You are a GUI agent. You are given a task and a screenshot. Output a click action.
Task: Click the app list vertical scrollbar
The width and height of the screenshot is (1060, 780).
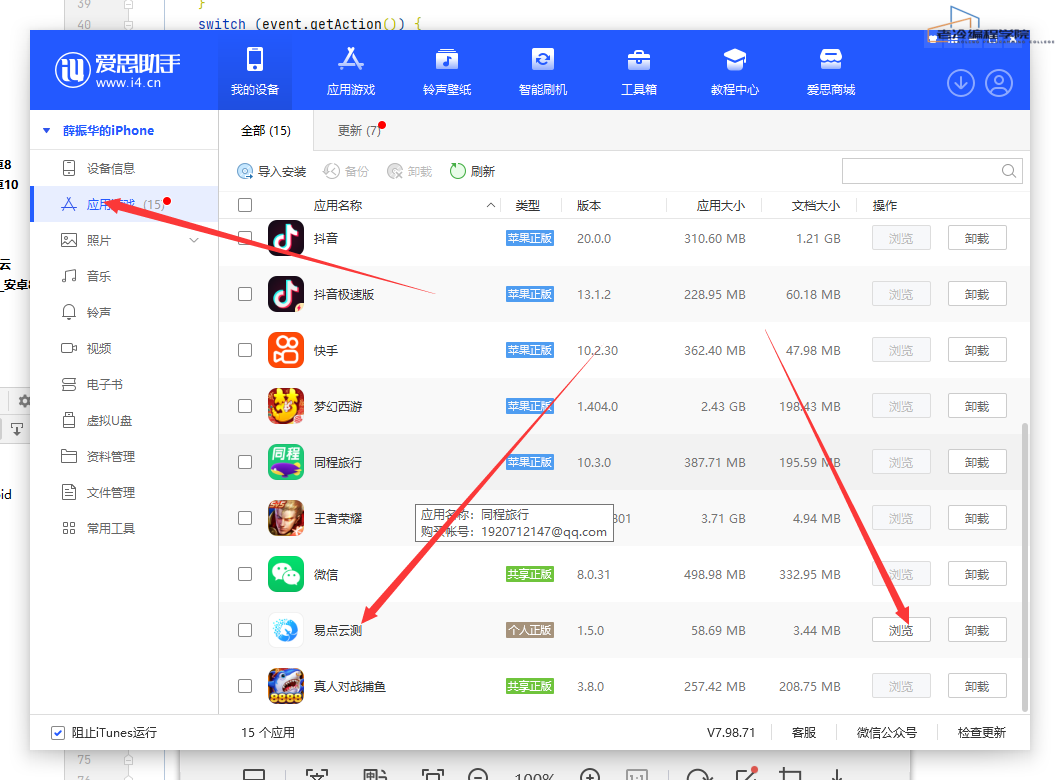[x=1025, y=565]
